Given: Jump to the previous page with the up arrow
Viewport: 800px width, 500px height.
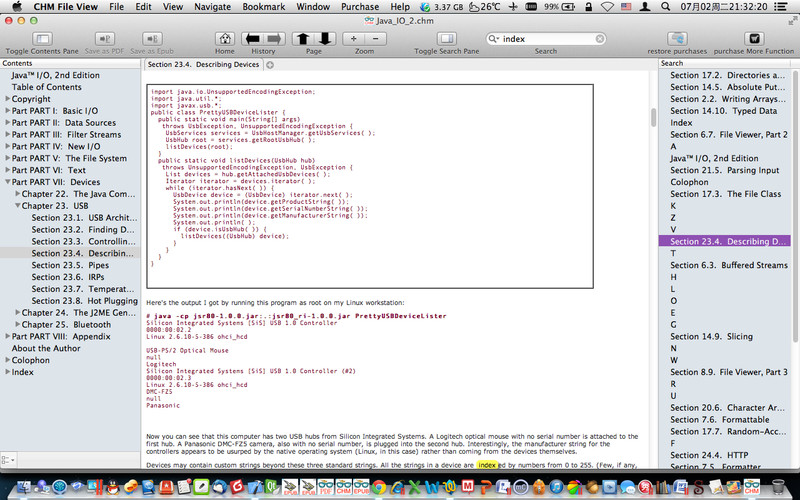Looking at the screenshot, I should coord(303,38).
